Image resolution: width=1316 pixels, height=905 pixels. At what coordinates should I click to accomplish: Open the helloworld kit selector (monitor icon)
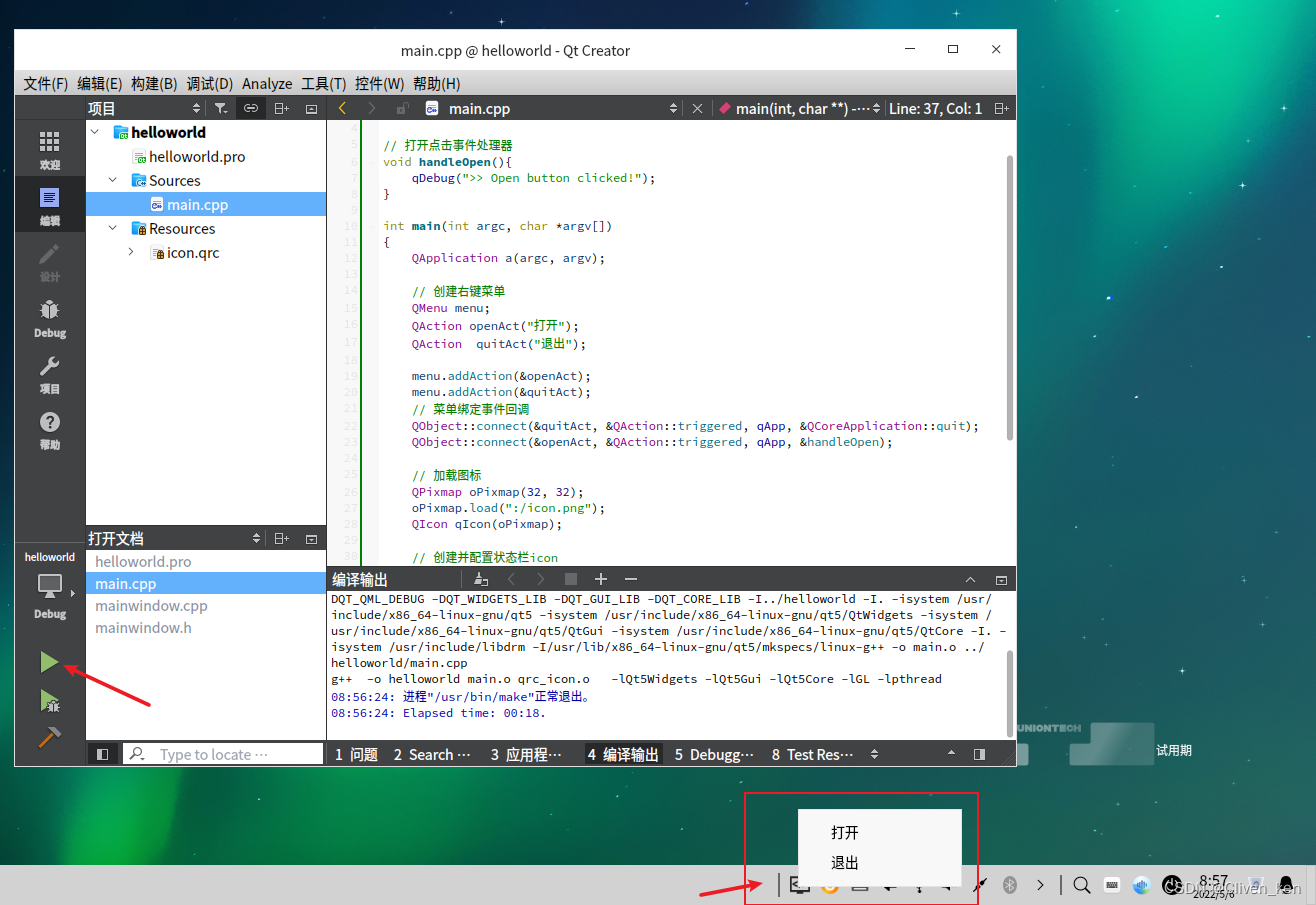coord(50,589)
